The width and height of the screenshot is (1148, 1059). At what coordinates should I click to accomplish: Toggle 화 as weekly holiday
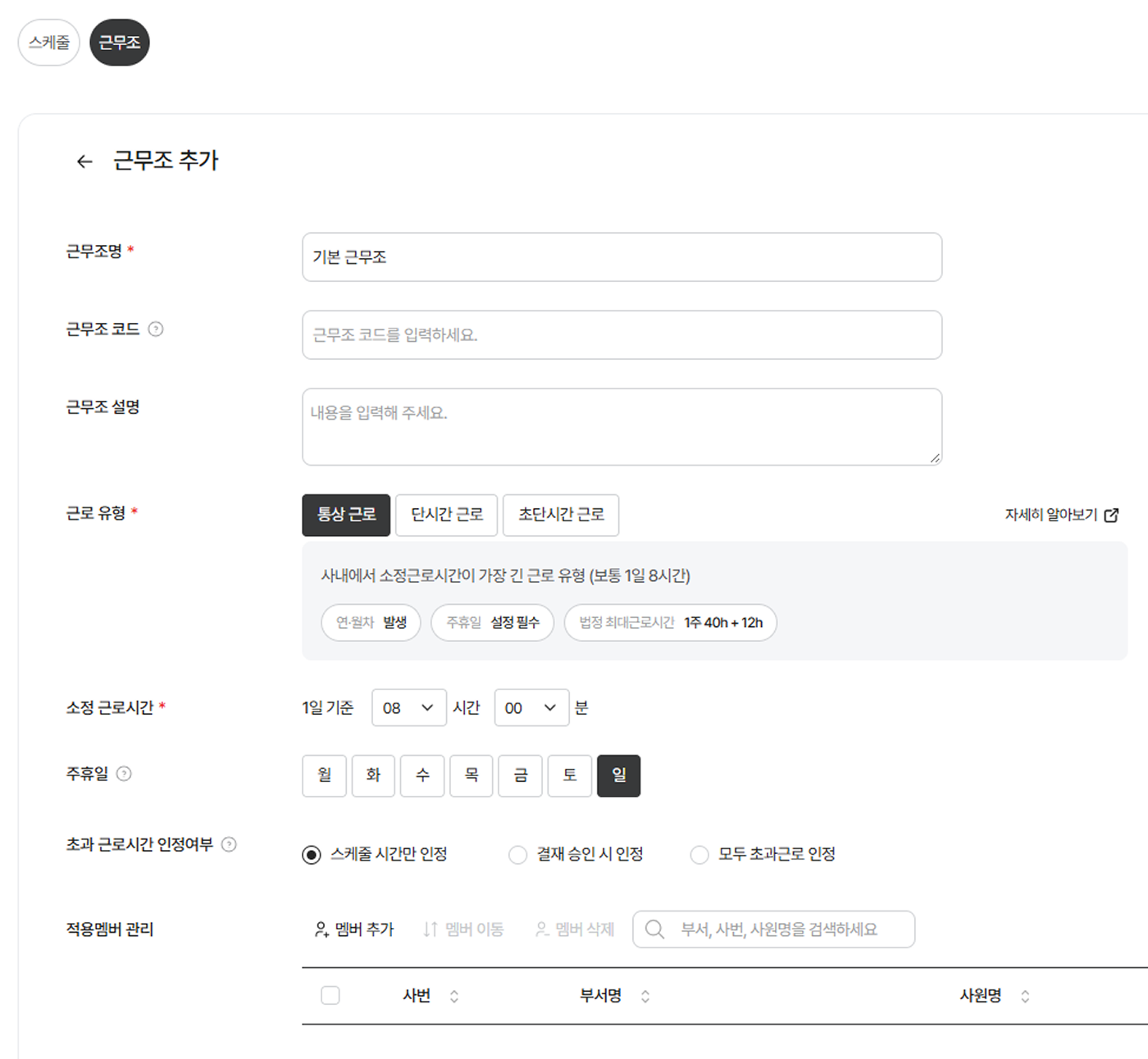tap(373, 775)
